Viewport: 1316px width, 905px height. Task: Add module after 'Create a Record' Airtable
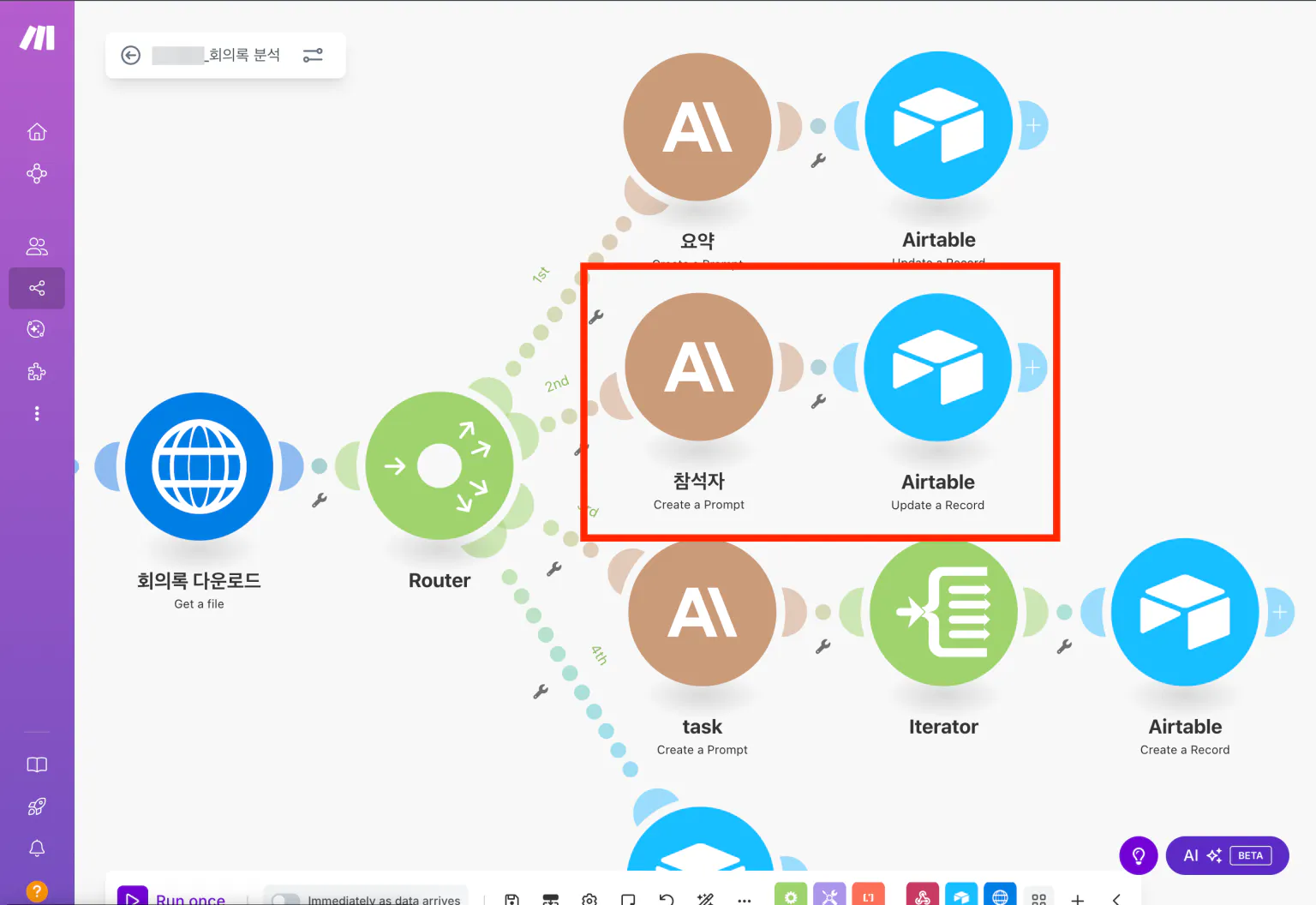[1280, 612]
